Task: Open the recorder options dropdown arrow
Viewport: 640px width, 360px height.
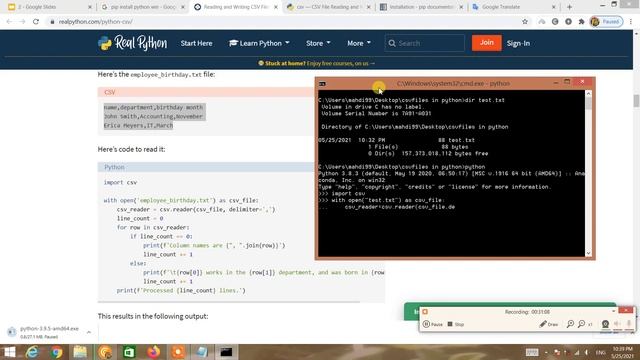Action: 613,311
